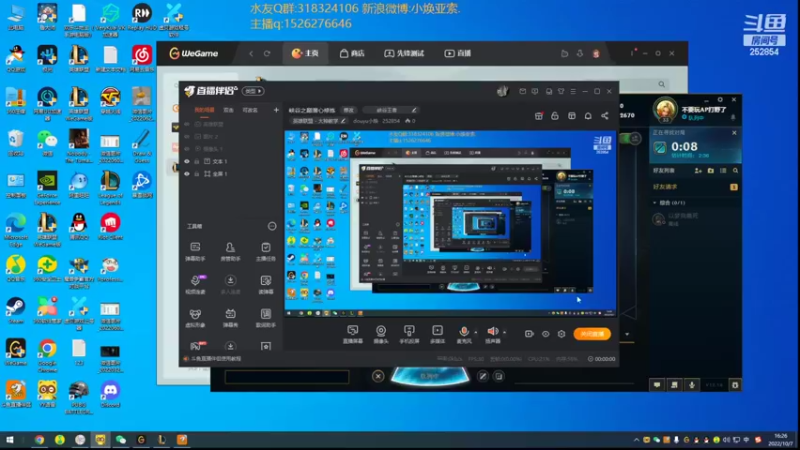Open Steam desktop shortcut
The image size is (800, 450).
coord(15,310)
